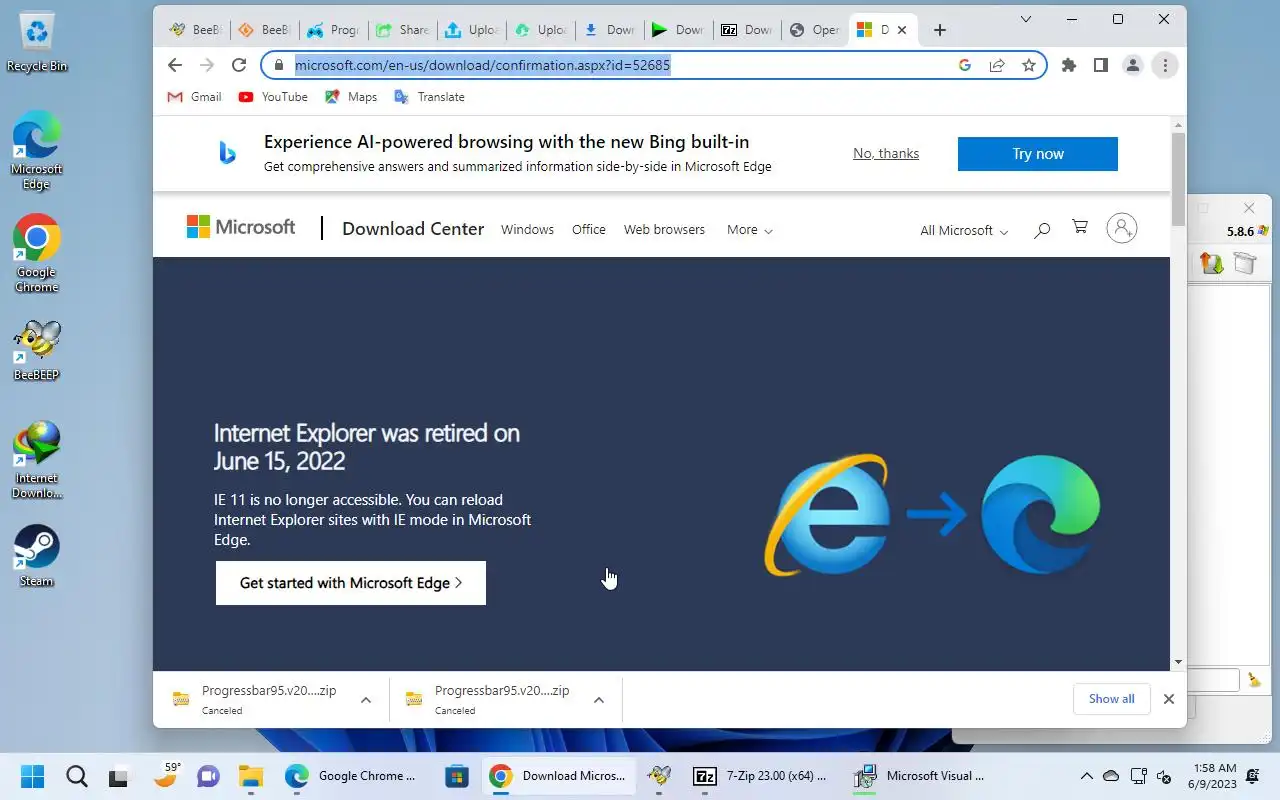Viewport: 1280px width, 800px height.
Task: Open 7-Zip 23.00 taskbar item
Action: (x=762, y=776)
